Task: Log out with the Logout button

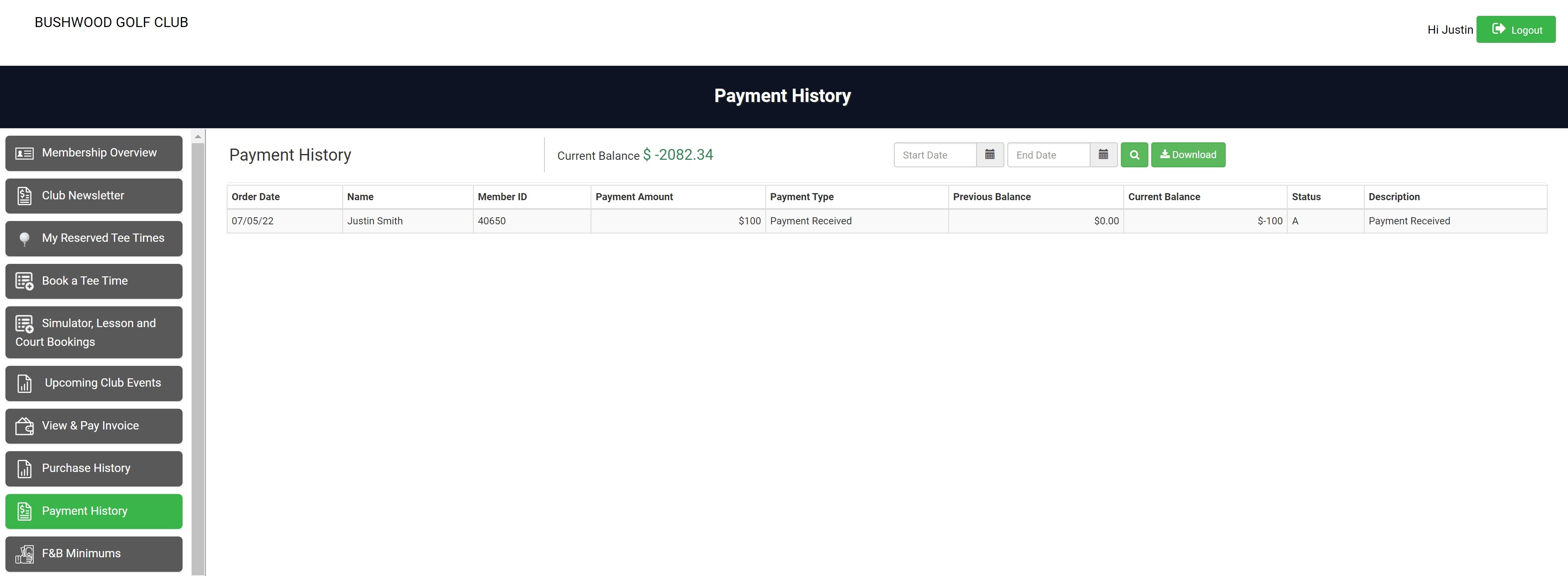Action: 1515,30
